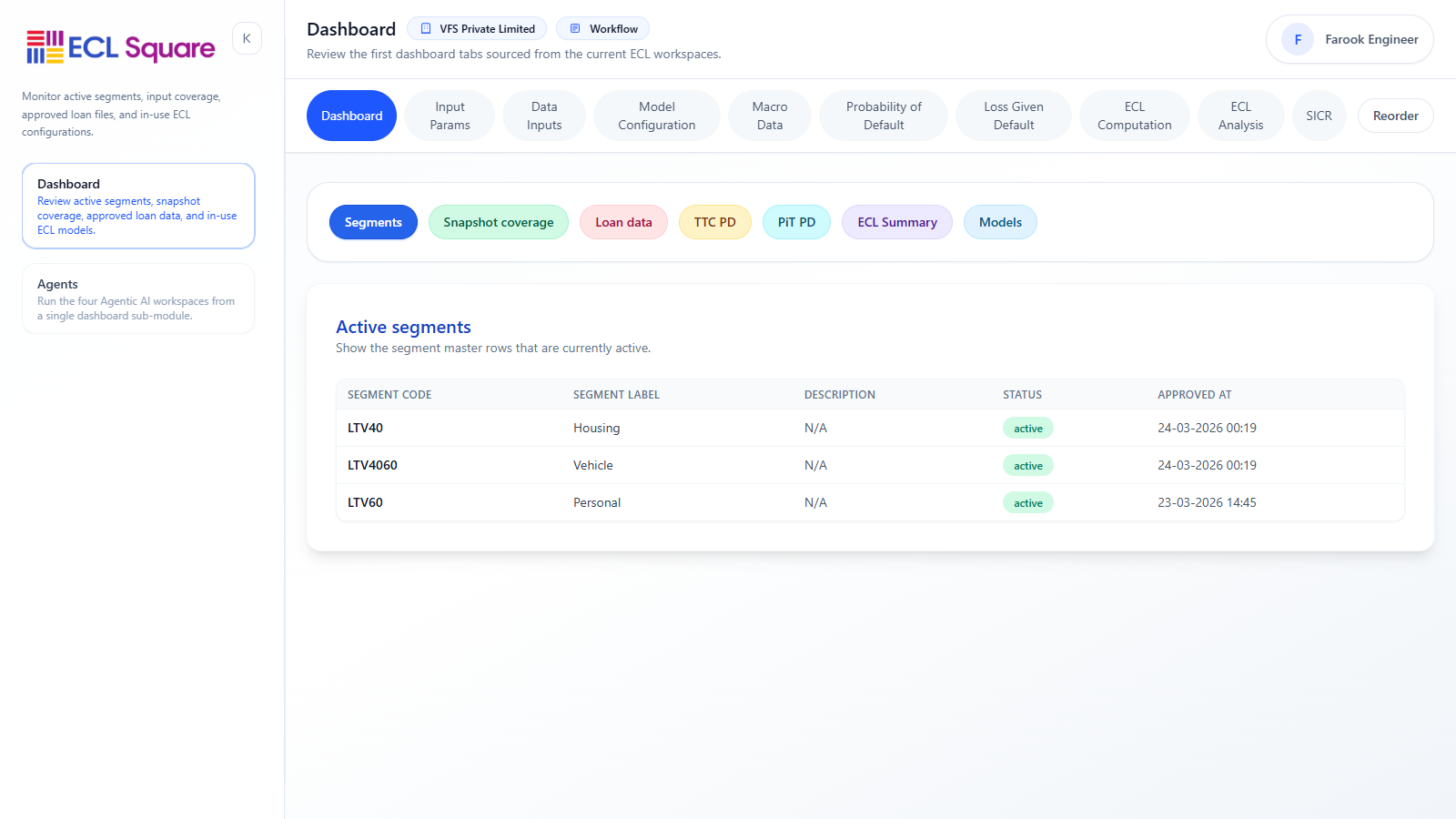Click the SEGMENT LABEL column header
The image size is (1456, 819).
616,394
